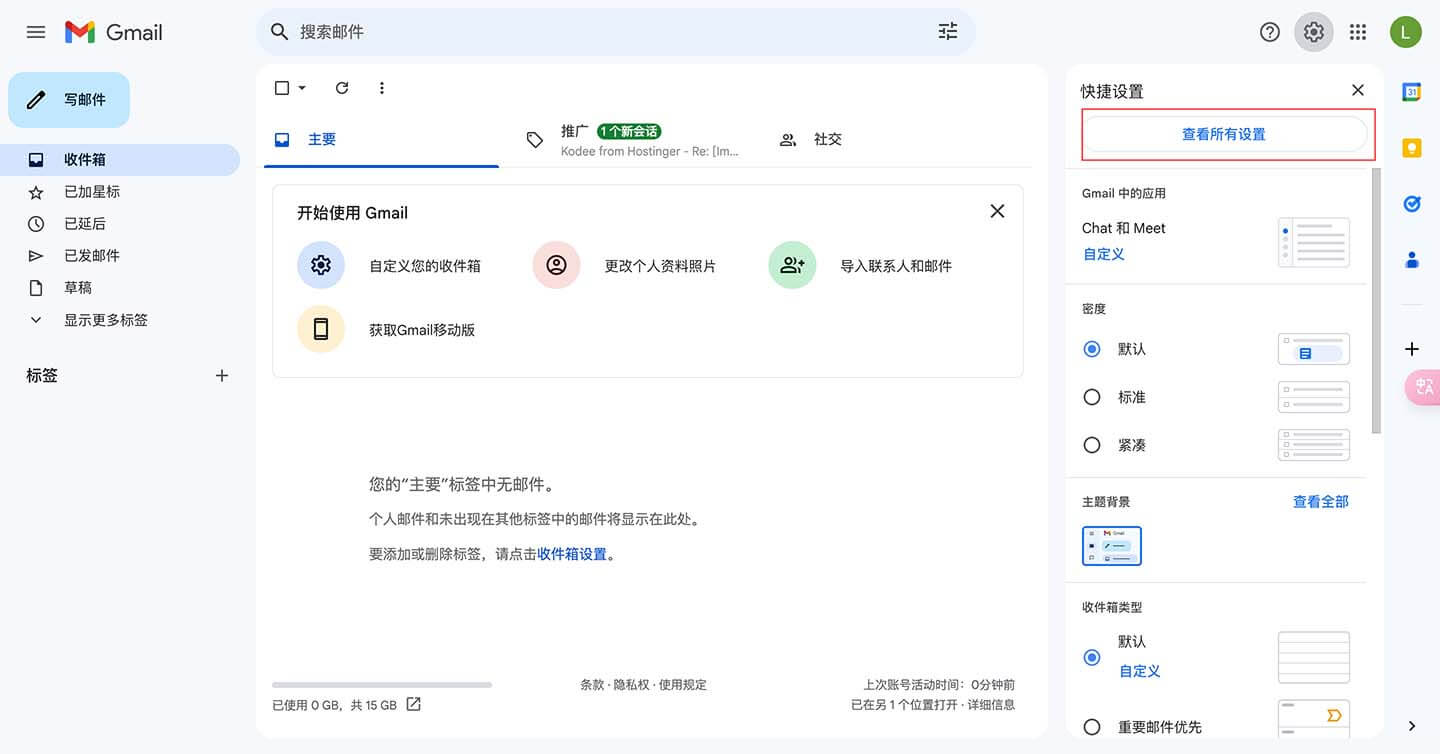Click the 使用规定 footer link
Image resolution: width=1440 pixels, height=754 pixels.
point(682,685)
